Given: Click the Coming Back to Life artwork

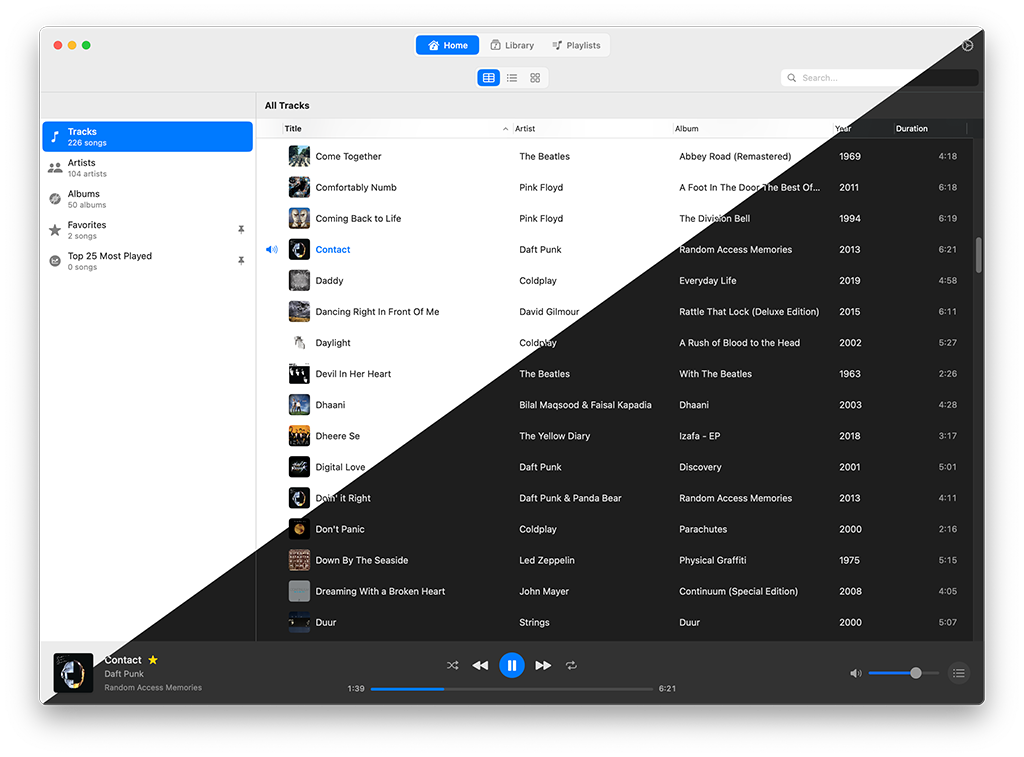Looking at the screenshot, I should pyautogui.click(x=299, y=218).
